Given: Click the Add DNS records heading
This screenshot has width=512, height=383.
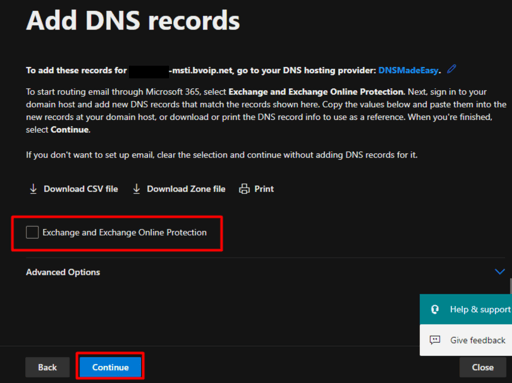Looking at the screenshot, I should [x=133, y=21].
